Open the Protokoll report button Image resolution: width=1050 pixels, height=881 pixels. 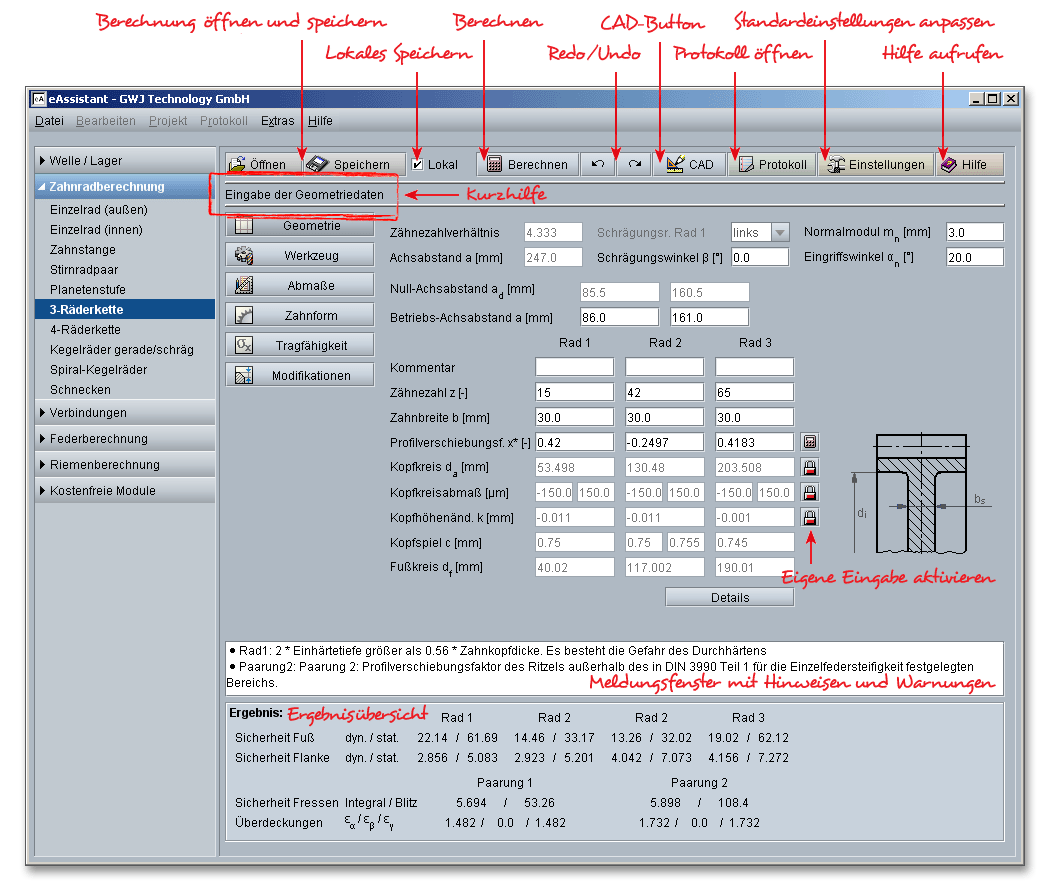[771, 165]
